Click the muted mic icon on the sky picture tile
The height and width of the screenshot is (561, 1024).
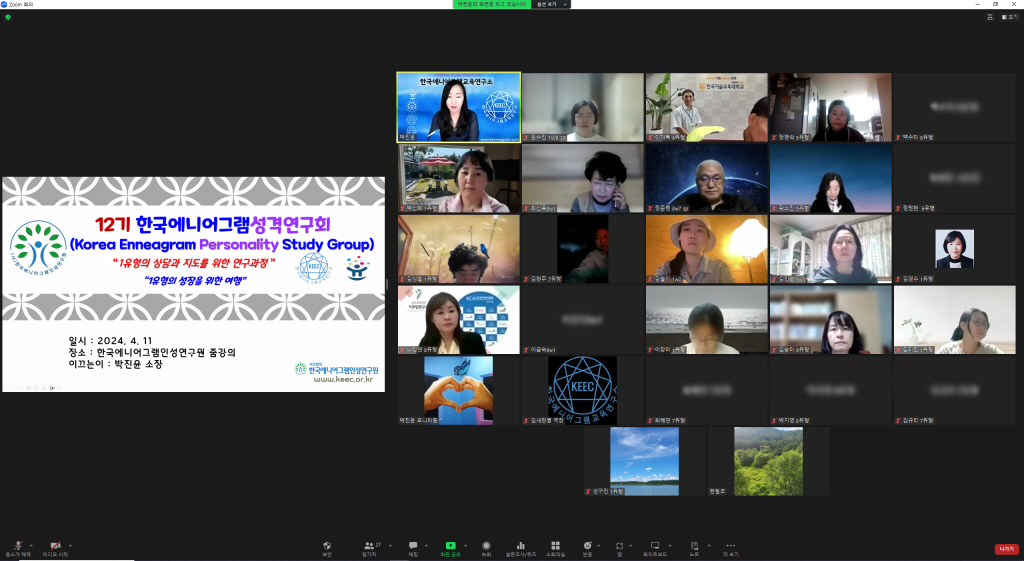click(x=588, y=491)
